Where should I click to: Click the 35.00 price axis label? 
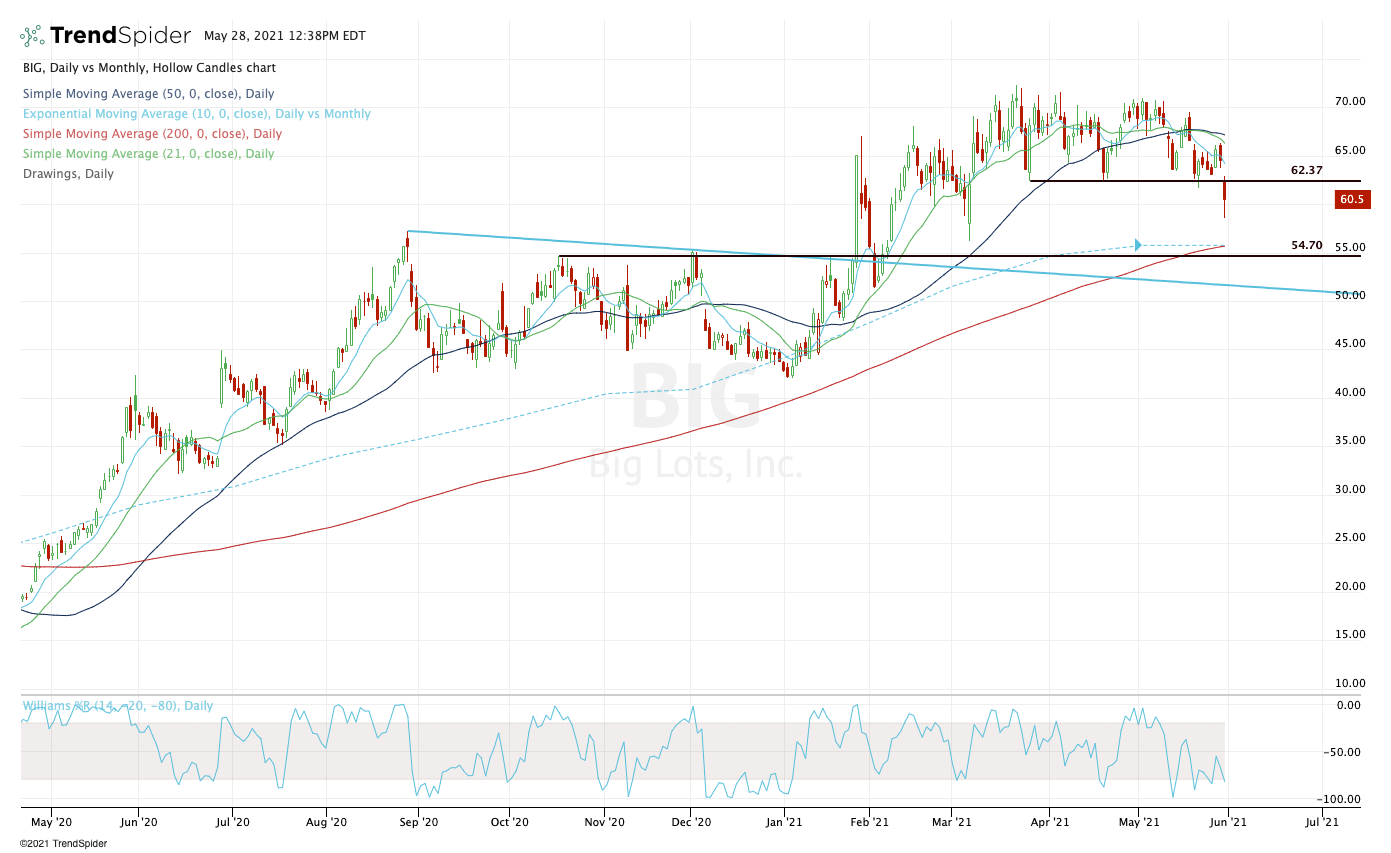[1350, 441]
